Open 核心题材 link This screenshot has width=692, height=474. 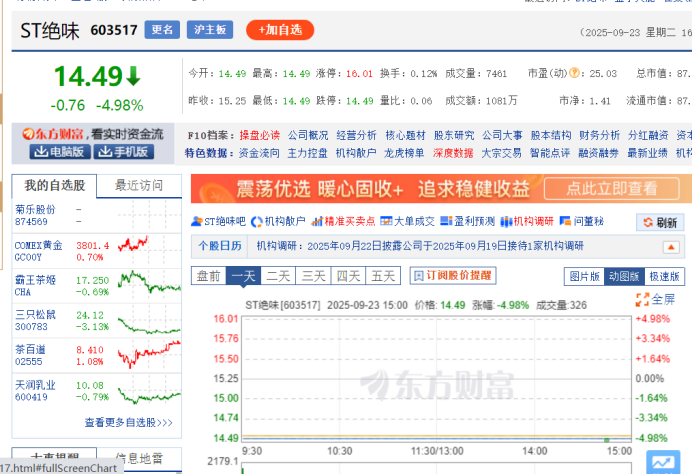click(x=405, y=135)
